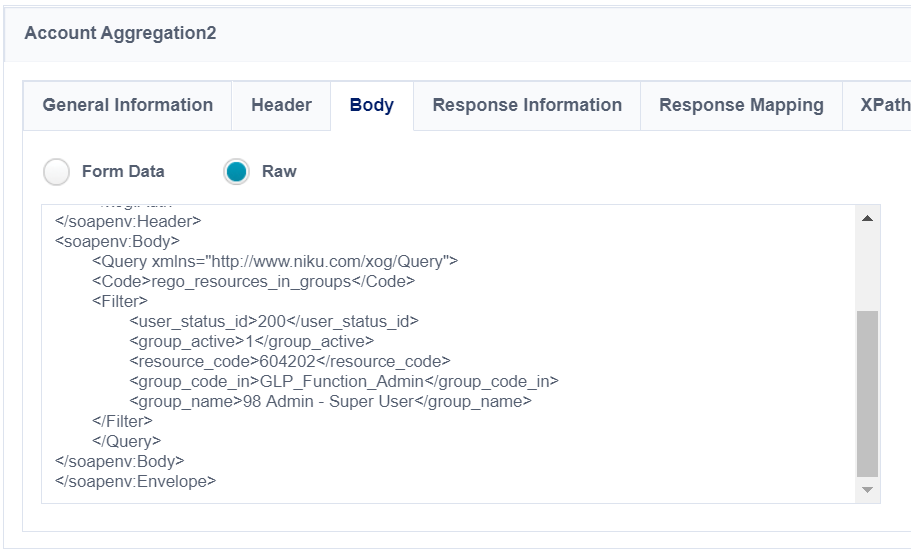
Task: Click the resource_code 604202 line
Action: [x=289, y=361]
